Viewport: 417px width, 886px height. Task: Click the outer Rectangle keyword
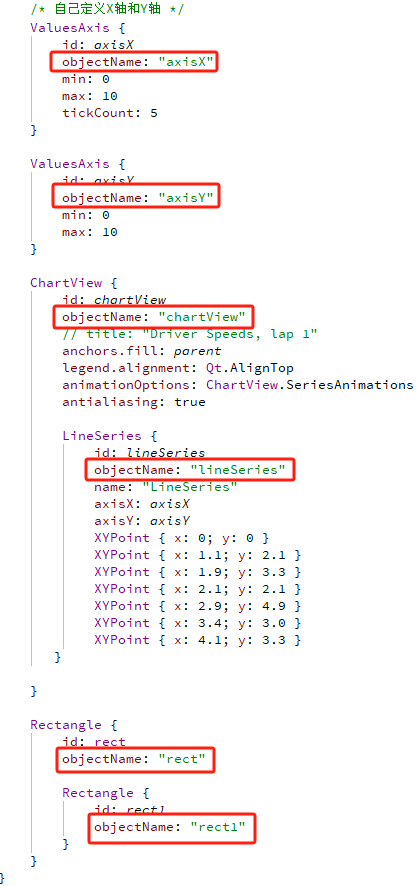pyautogui.click(x=66, y=724)
